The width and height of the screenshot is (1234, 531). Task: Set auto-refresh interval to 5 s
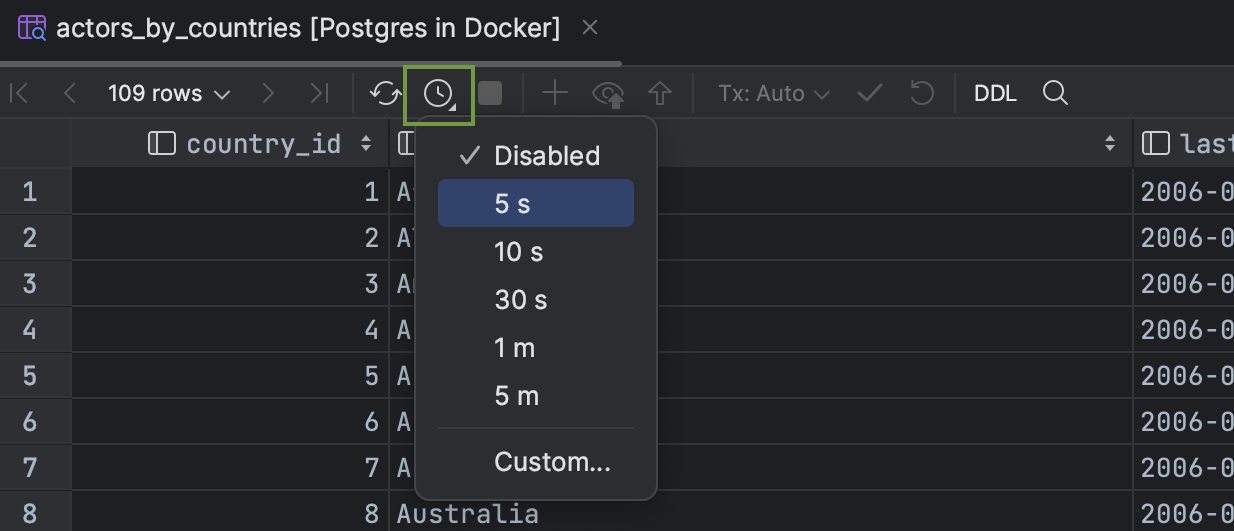click(536, 204)
